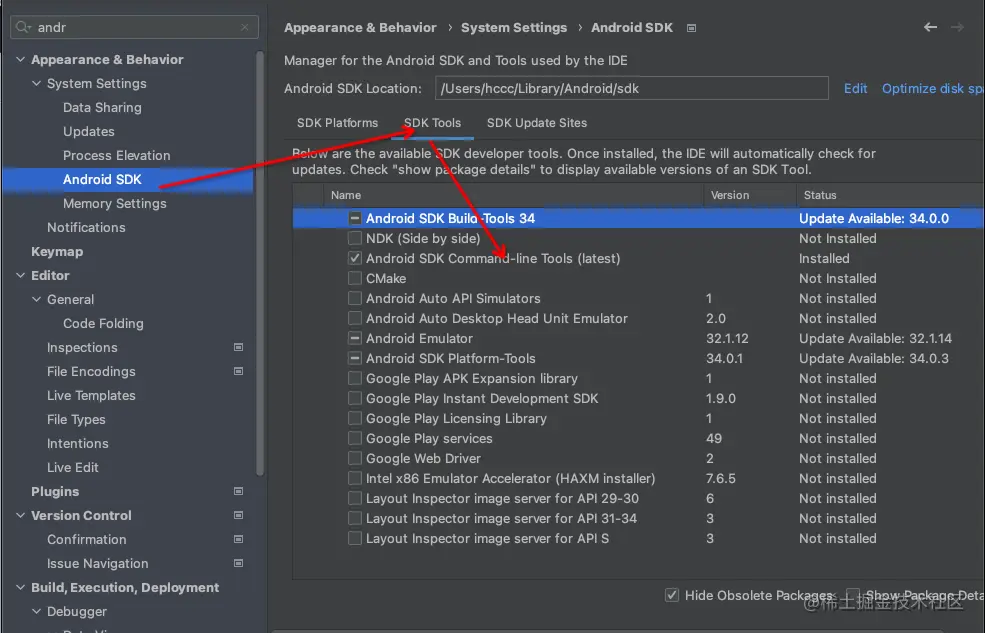Click the search magnifier icon in the settings search
Screen dimensions: 985x633
click(23, 27)
